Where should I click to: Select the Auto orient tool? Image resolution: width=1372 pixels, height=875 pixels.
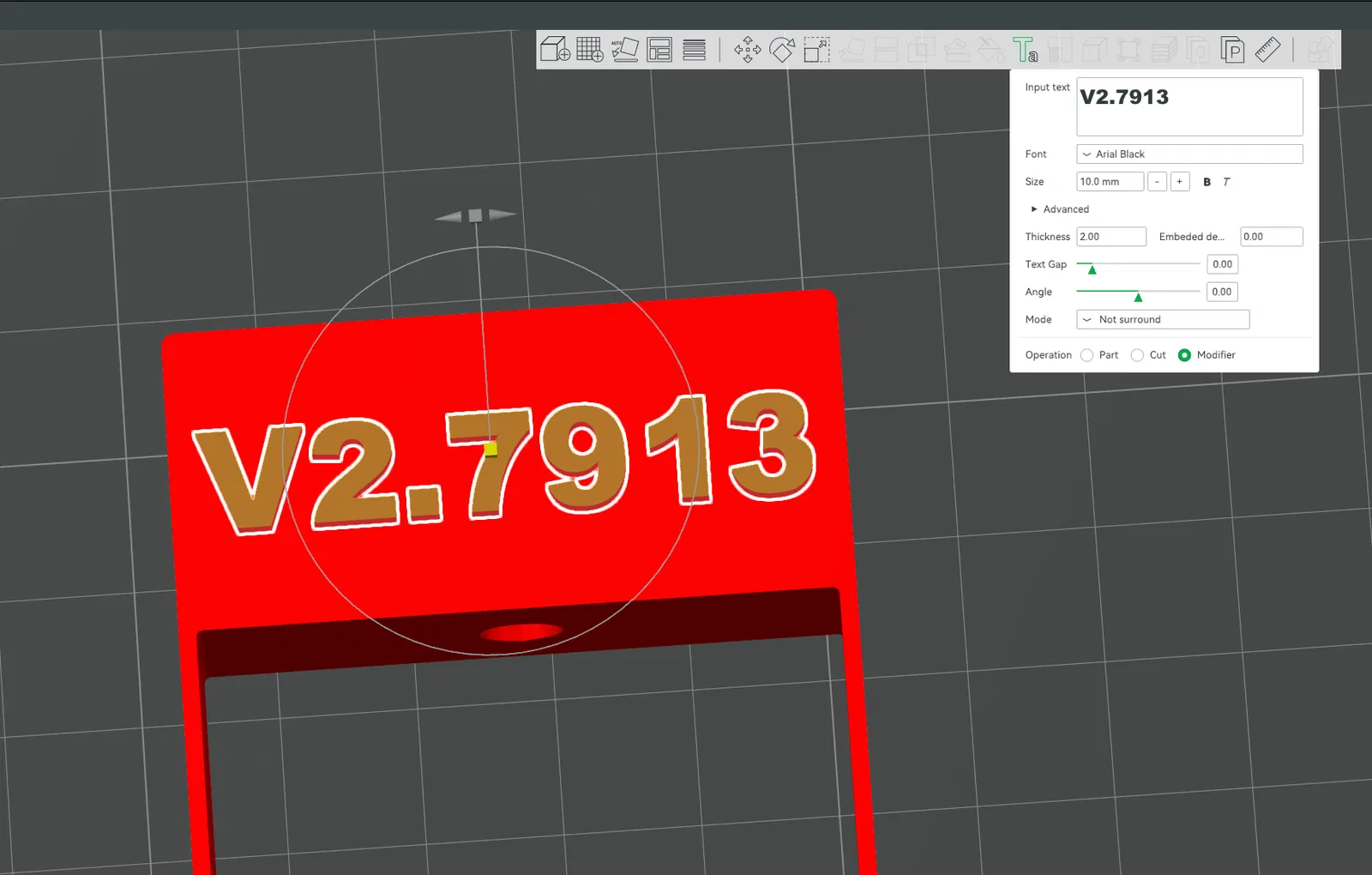point(624,50)
